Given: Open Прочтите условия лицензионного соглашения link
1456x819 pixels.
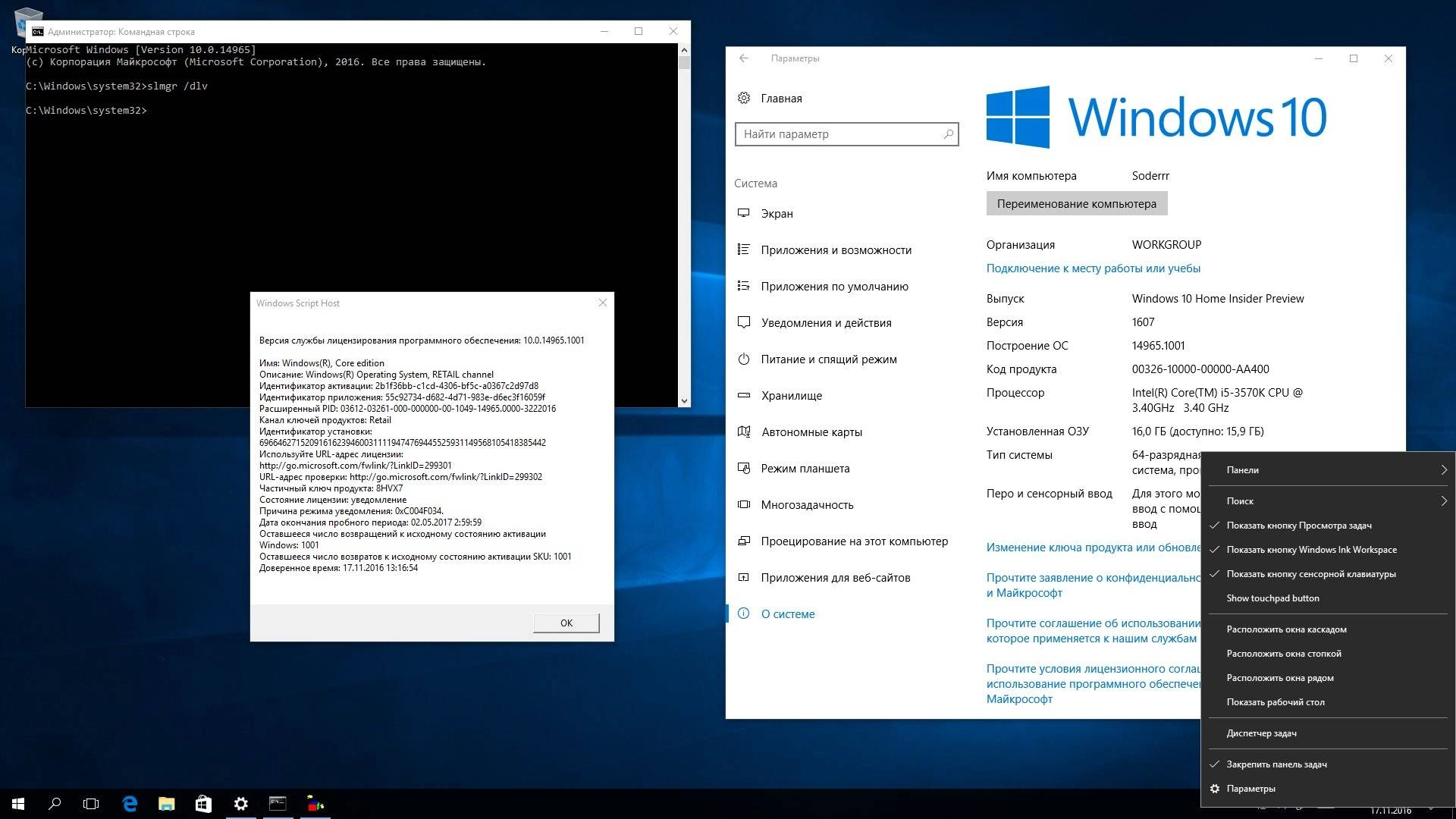Looking at the screenshot, I should pos(1093,684).
